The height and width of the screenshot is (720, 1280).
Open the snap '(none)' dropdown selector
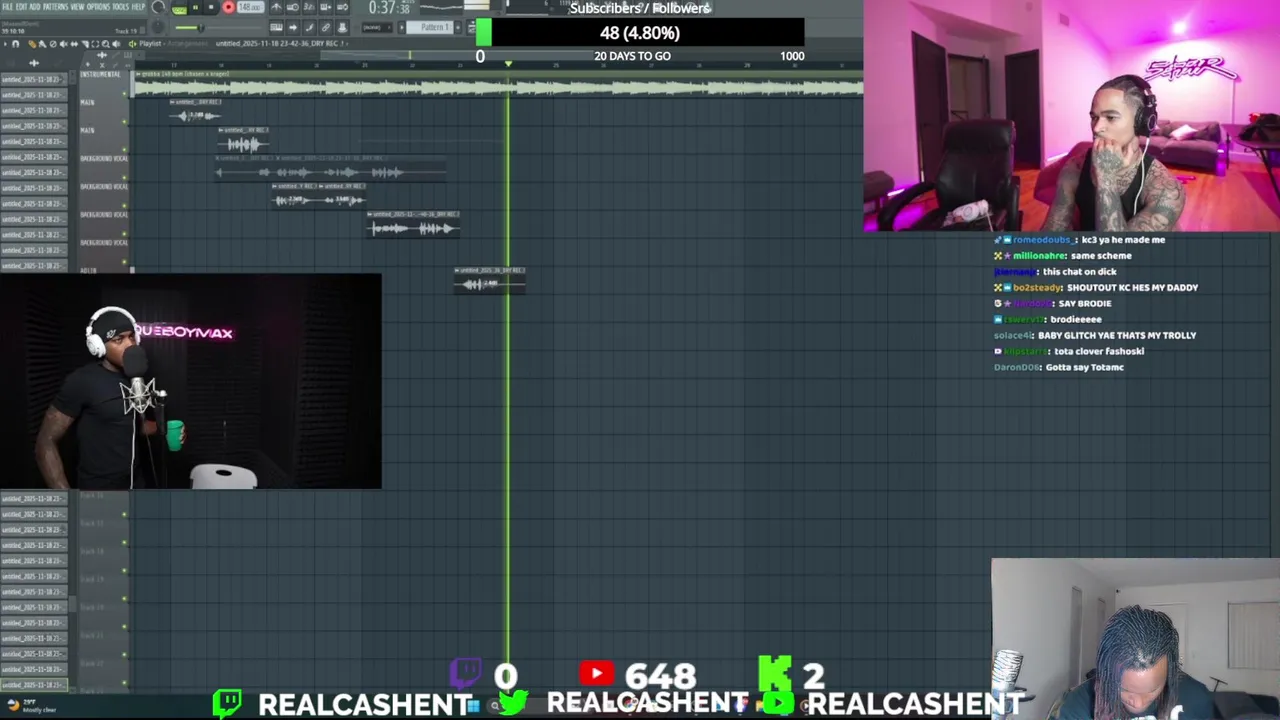[x=377, y=27]
